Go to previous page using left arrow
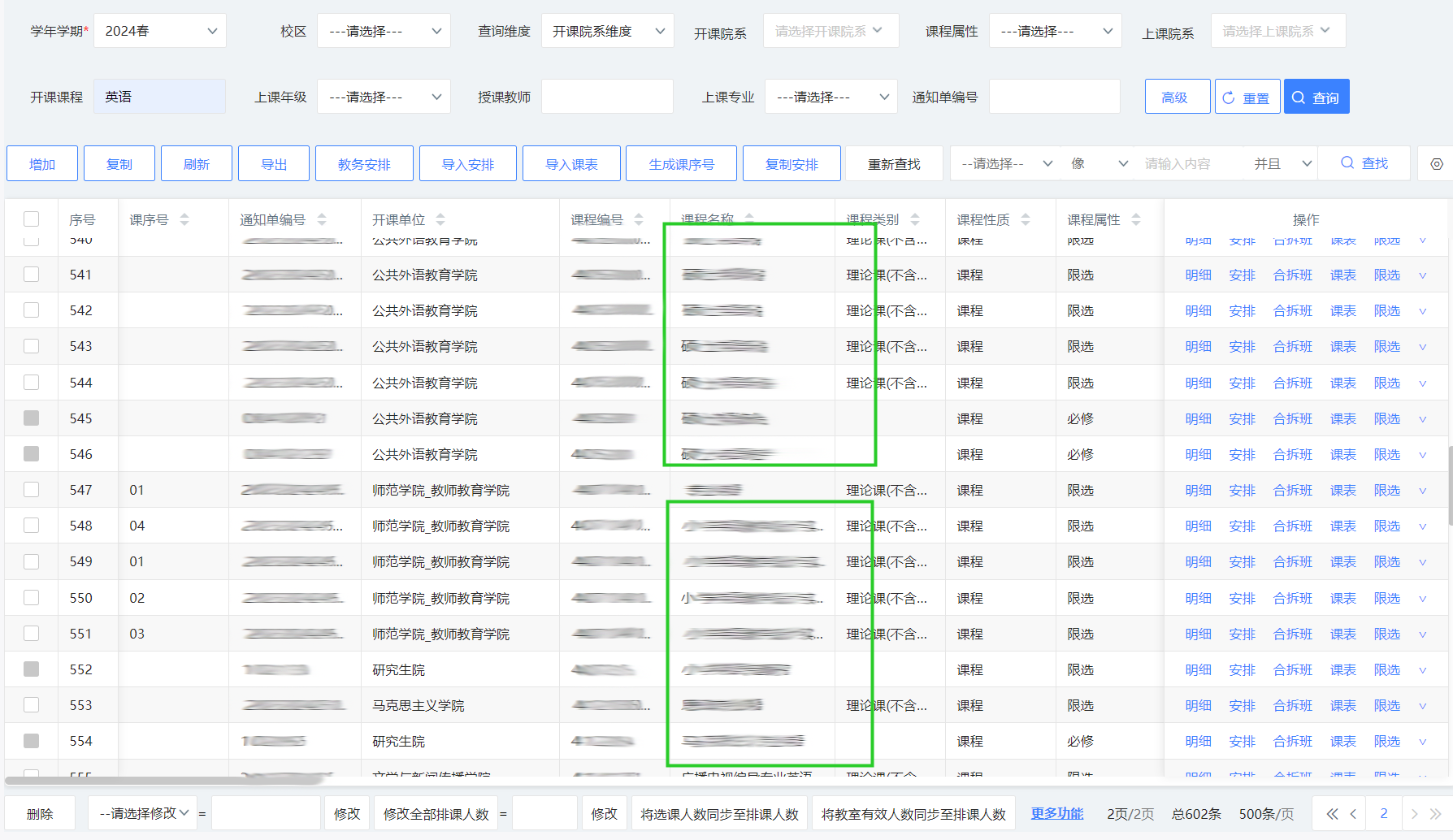Viewport: 1453px width, 840px height. [x=1353, y=814]
